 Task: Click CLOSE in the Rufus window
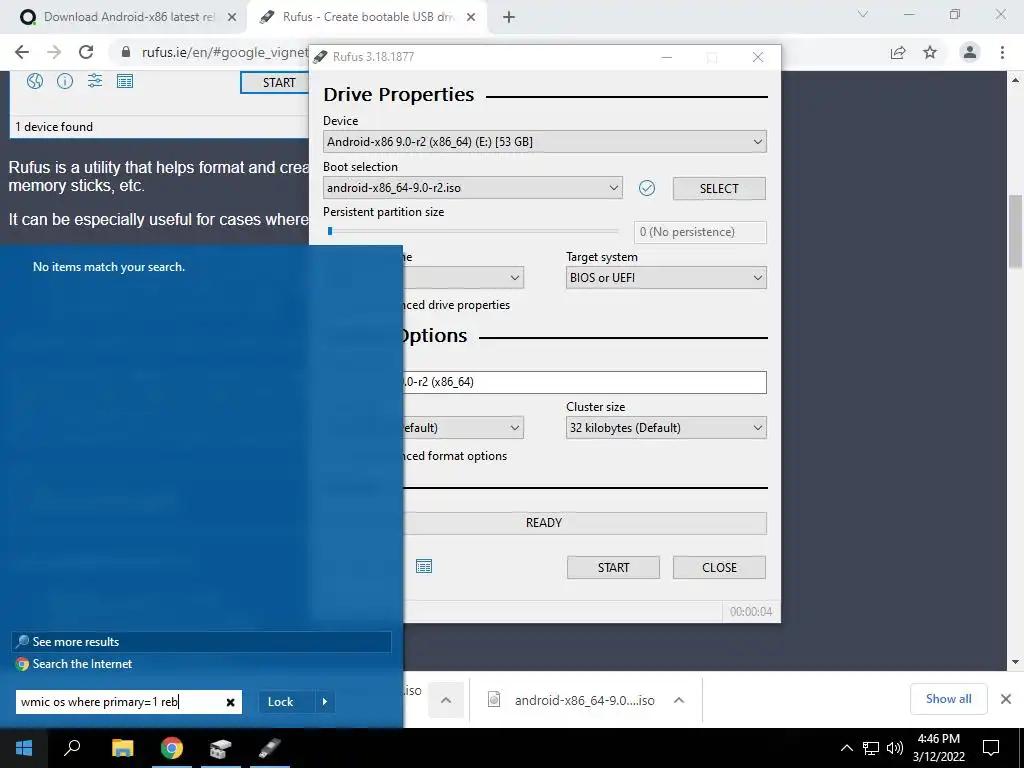[x=719, y=568]
